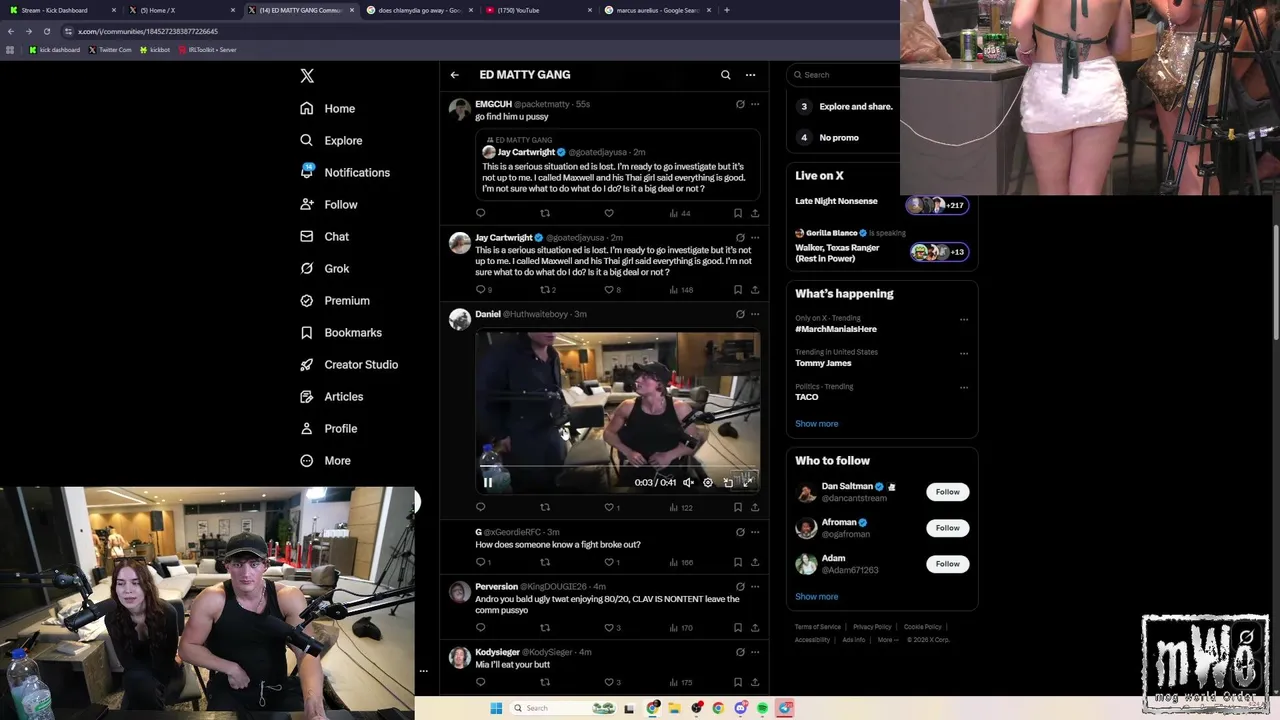1280x720 pixels.
Task: Open a new browser tab
Action: (x=726, y=10)
